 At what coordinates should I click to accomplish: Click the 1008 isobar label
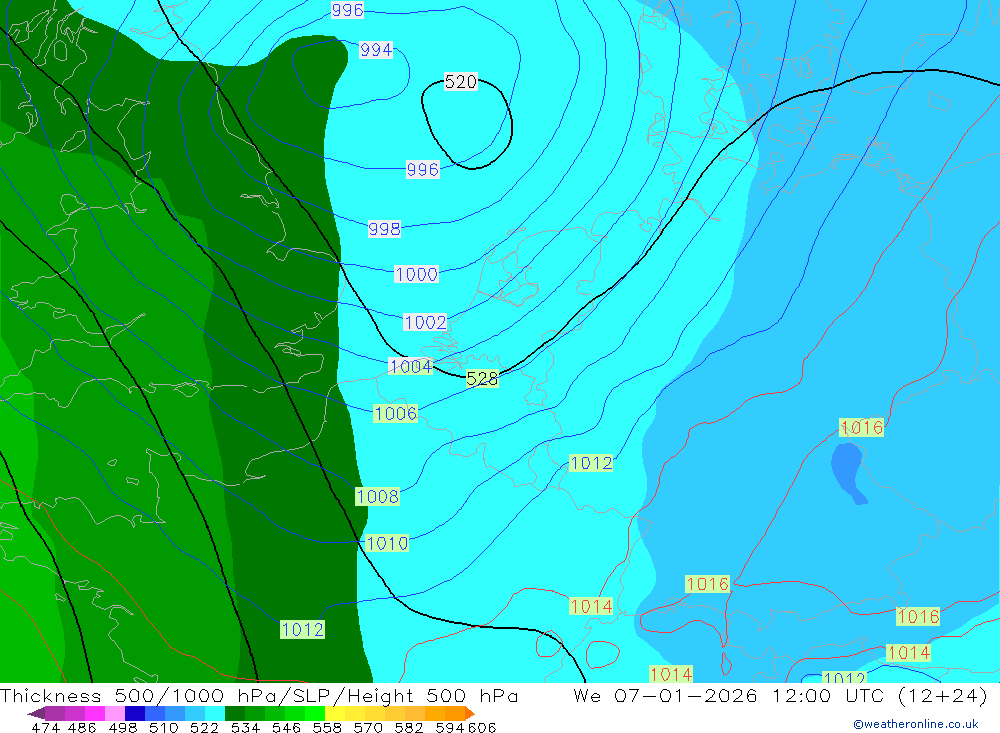coord(378,496)
